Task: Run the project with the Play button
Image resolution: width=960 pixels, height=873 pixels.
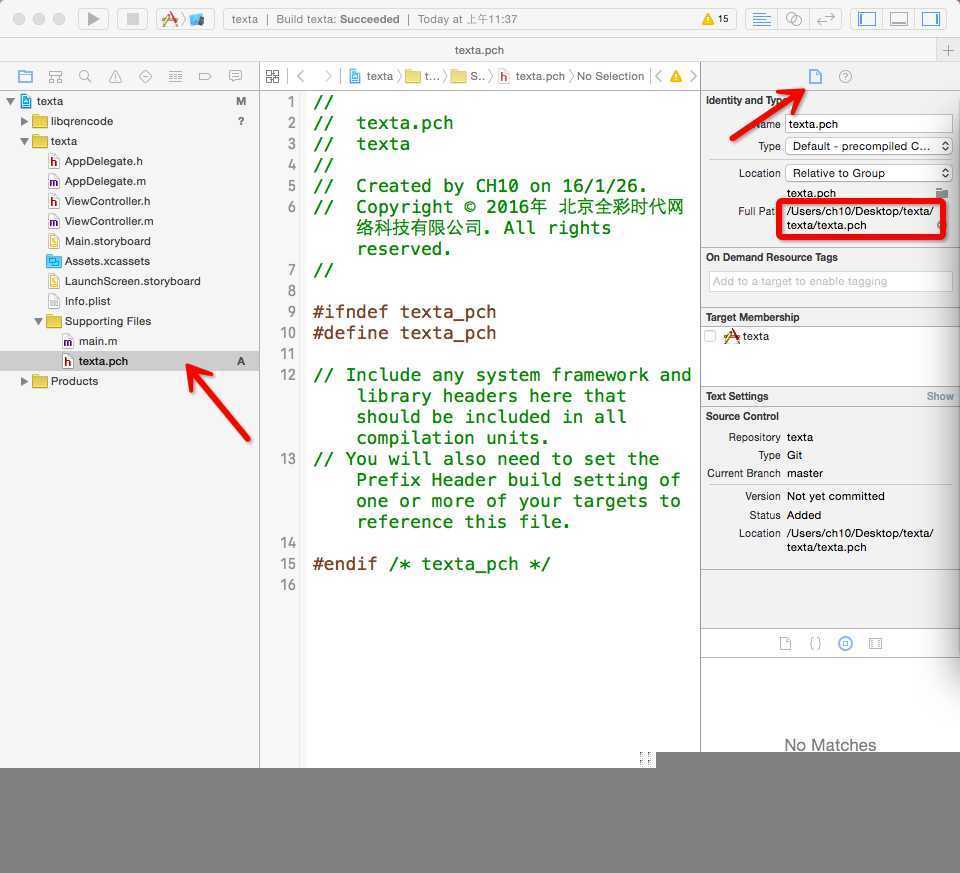Action: pos(93,19)
